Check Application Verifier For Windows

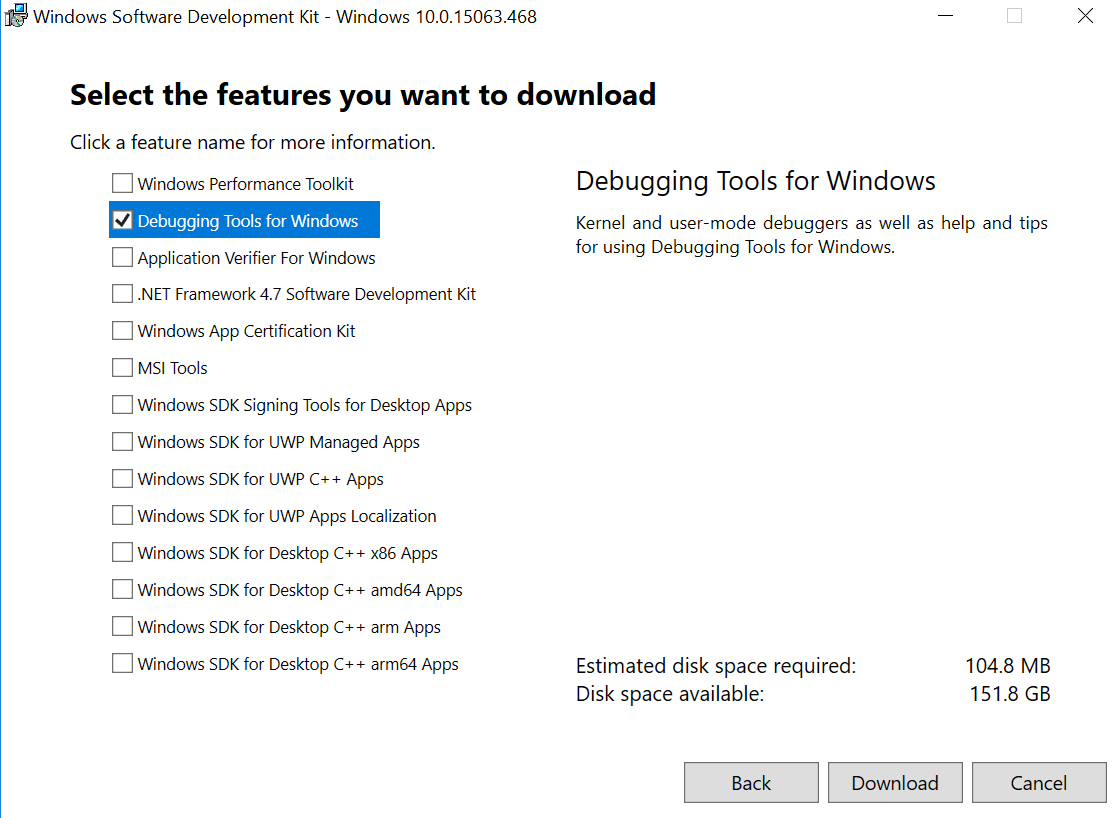click(122, 256)
